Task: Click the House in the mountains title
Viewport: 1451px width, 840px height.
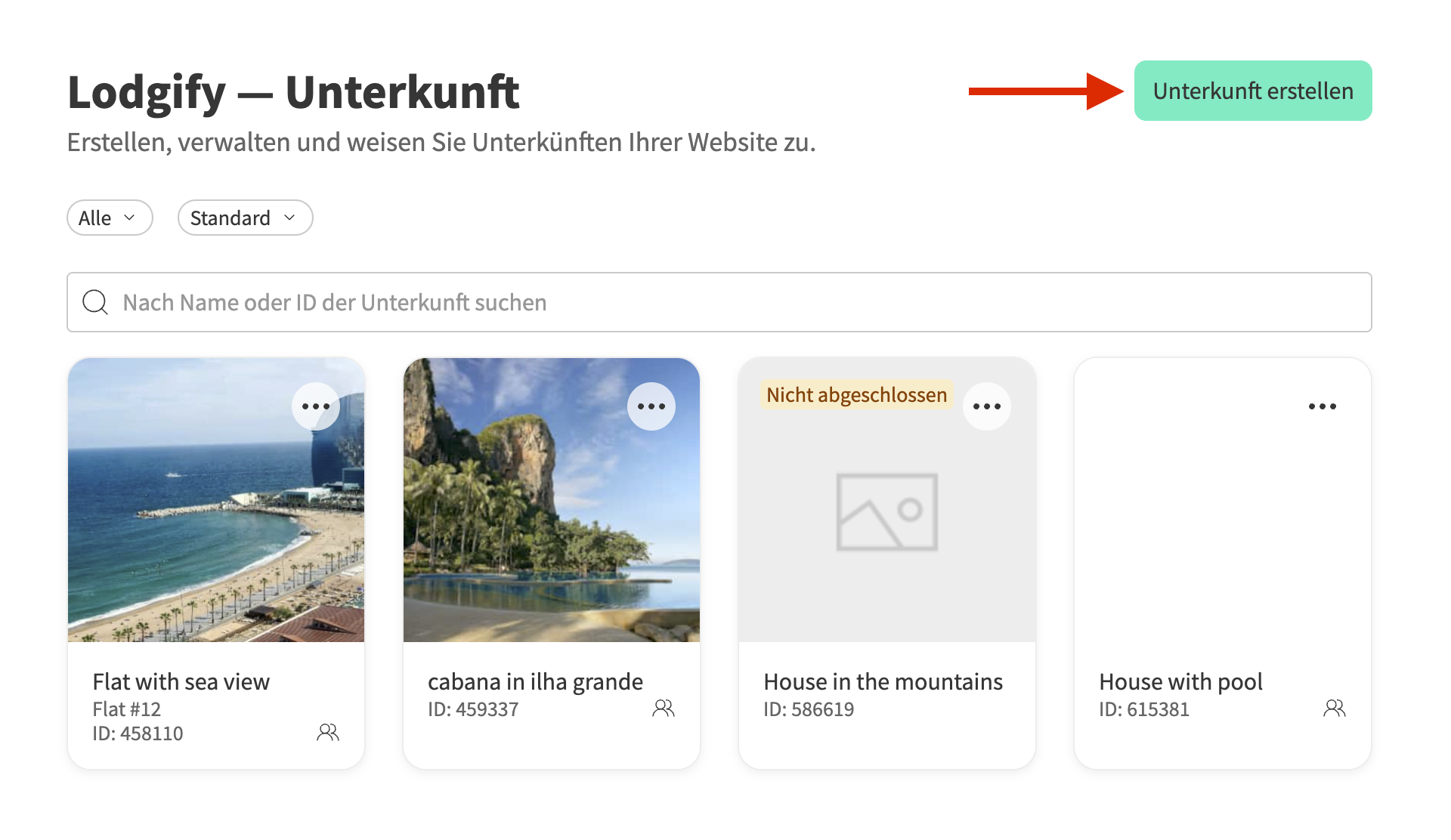Action: tap(883, 681)
